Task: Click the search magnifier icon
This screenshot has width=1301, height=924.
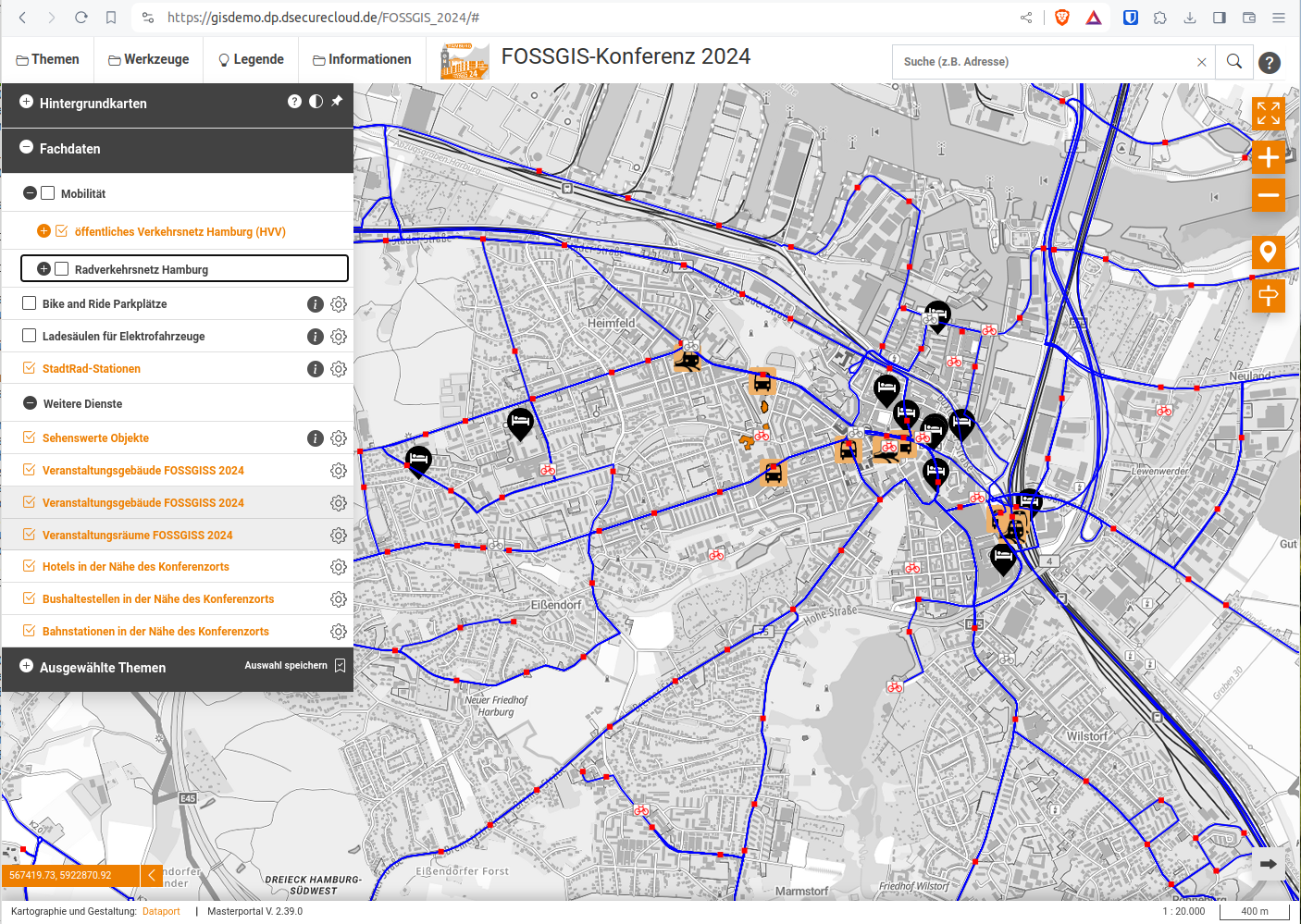Action: (1233, 61)
